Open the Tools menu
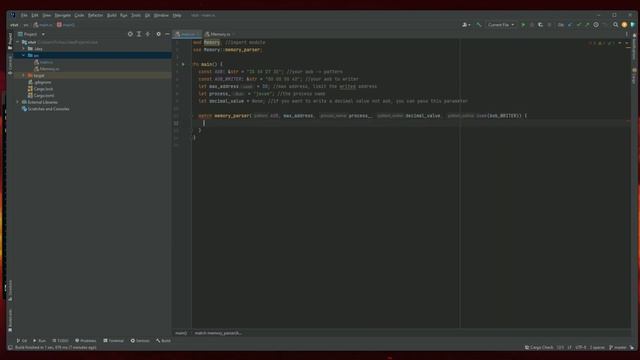 click(136, 15)
